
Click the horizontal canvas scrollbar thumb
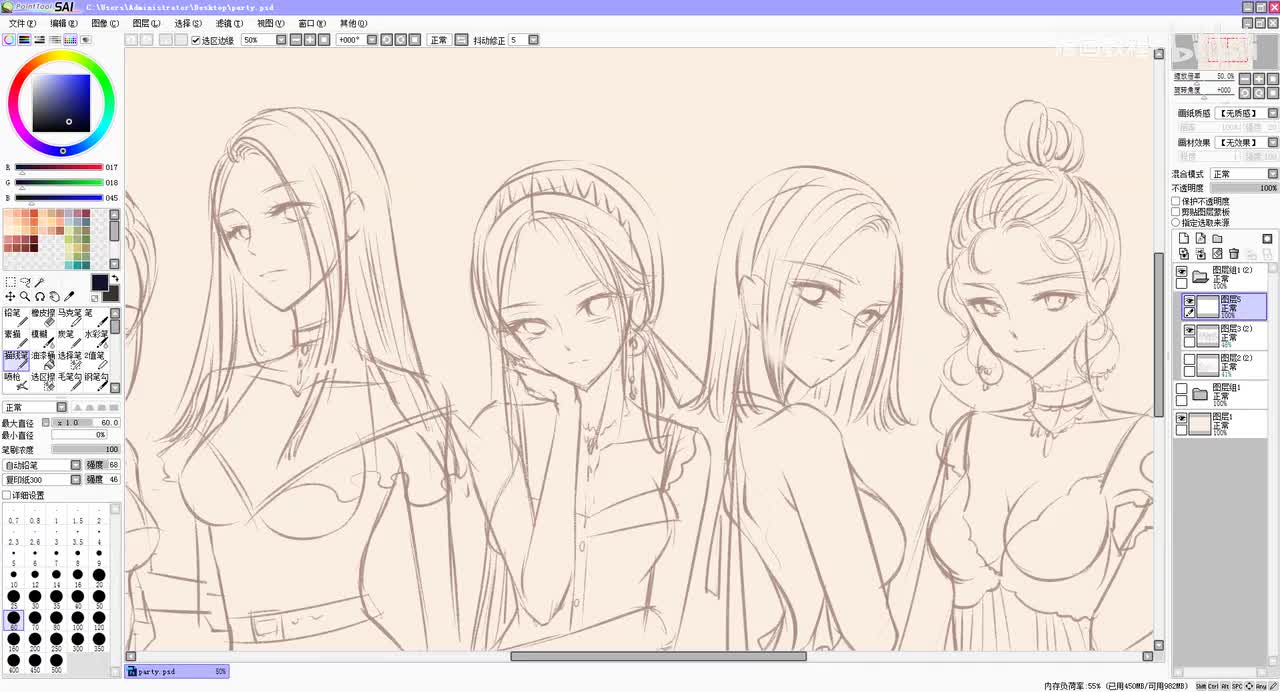(658, 656)
